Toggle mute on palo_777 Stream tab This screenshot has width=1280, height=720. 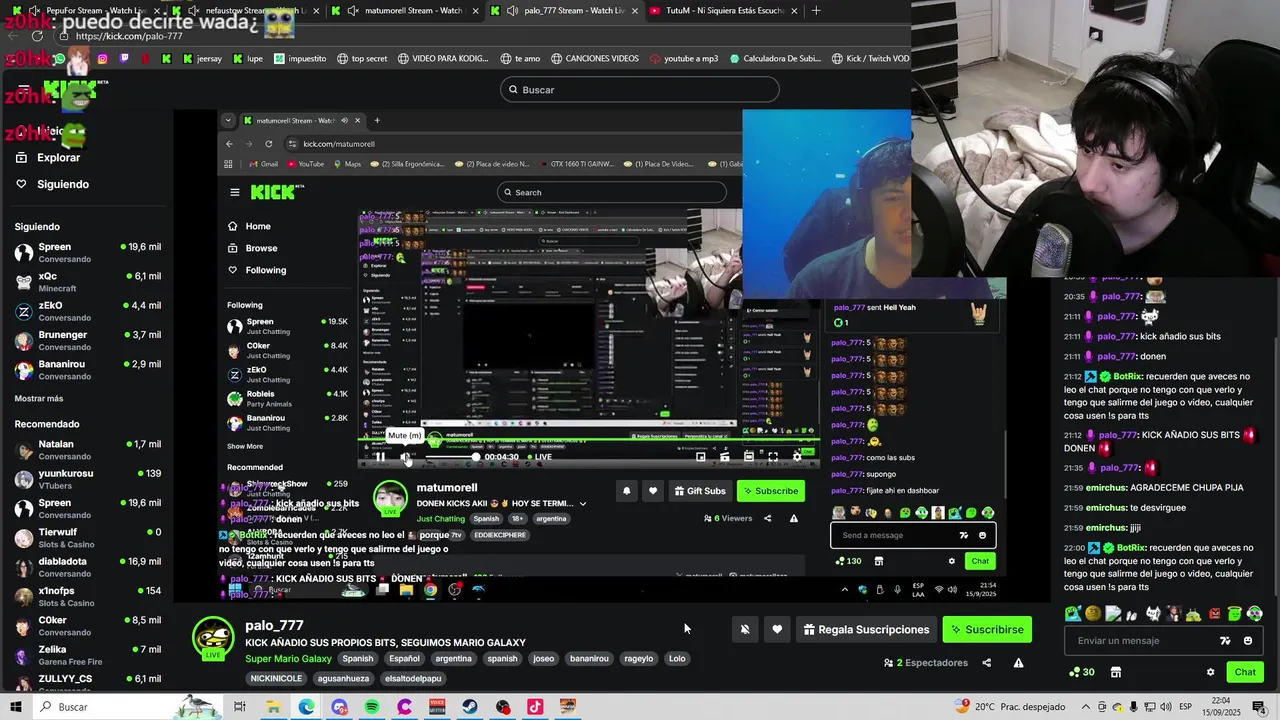[512, 11]
